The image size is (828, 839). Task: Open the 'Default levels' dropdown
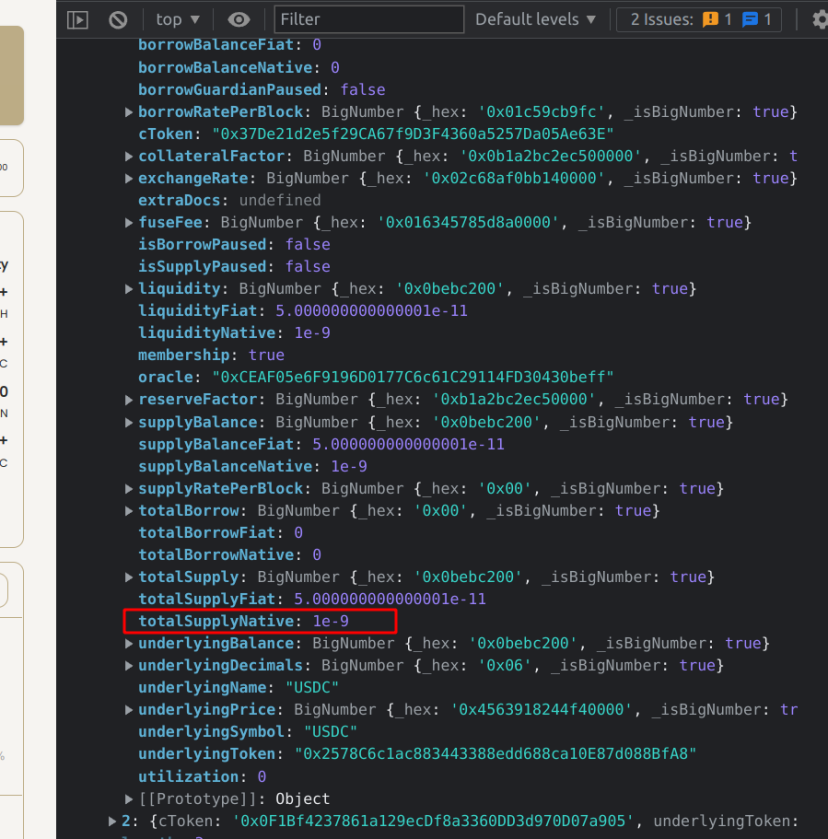[537, 19]
